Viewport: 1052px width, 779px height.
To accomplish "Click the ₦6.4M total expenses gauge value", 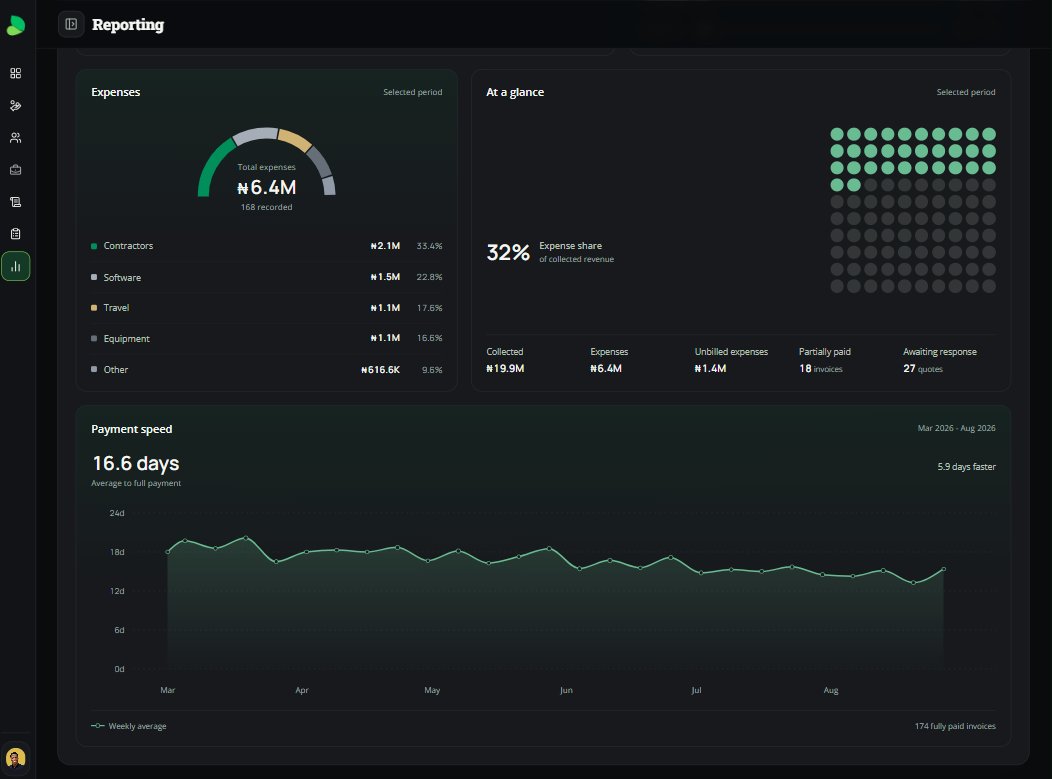I will click(266, 188).
